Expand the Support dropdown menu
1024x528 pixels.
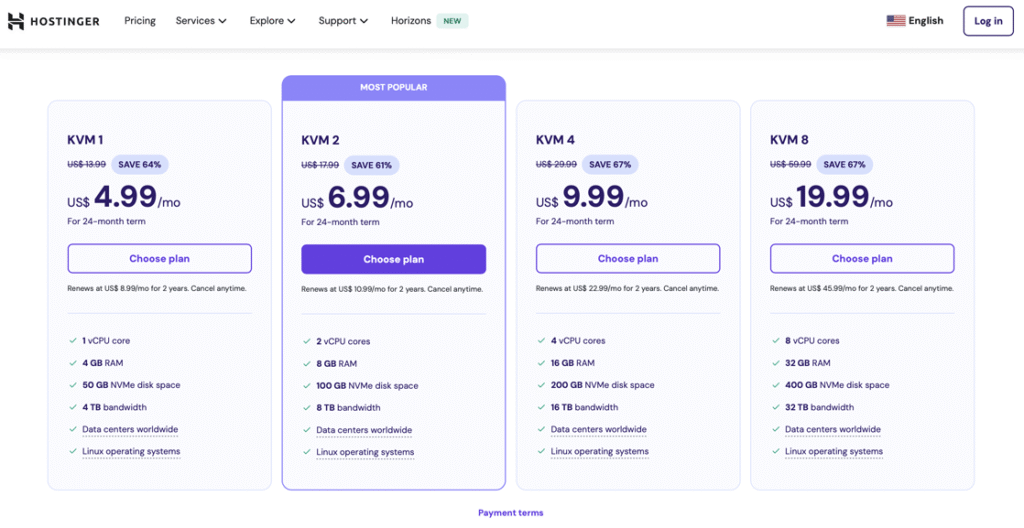(x=343, y=21)
